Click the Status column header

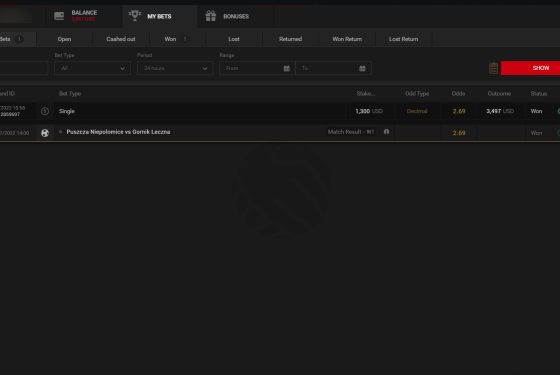pyautogui.click(x=539, y=94)
